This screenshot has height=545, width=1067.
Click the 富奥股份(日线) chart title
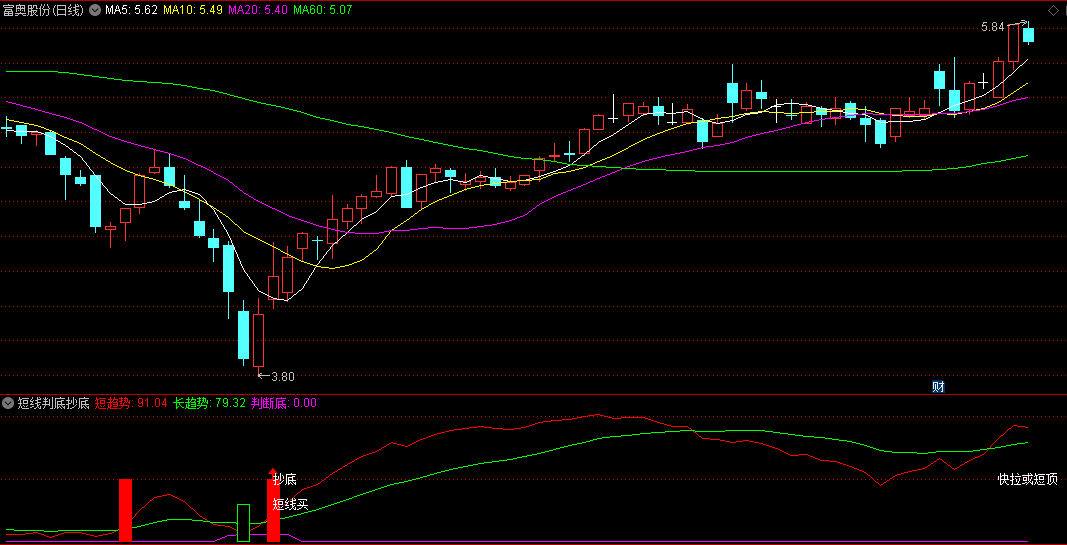[44, 10]
